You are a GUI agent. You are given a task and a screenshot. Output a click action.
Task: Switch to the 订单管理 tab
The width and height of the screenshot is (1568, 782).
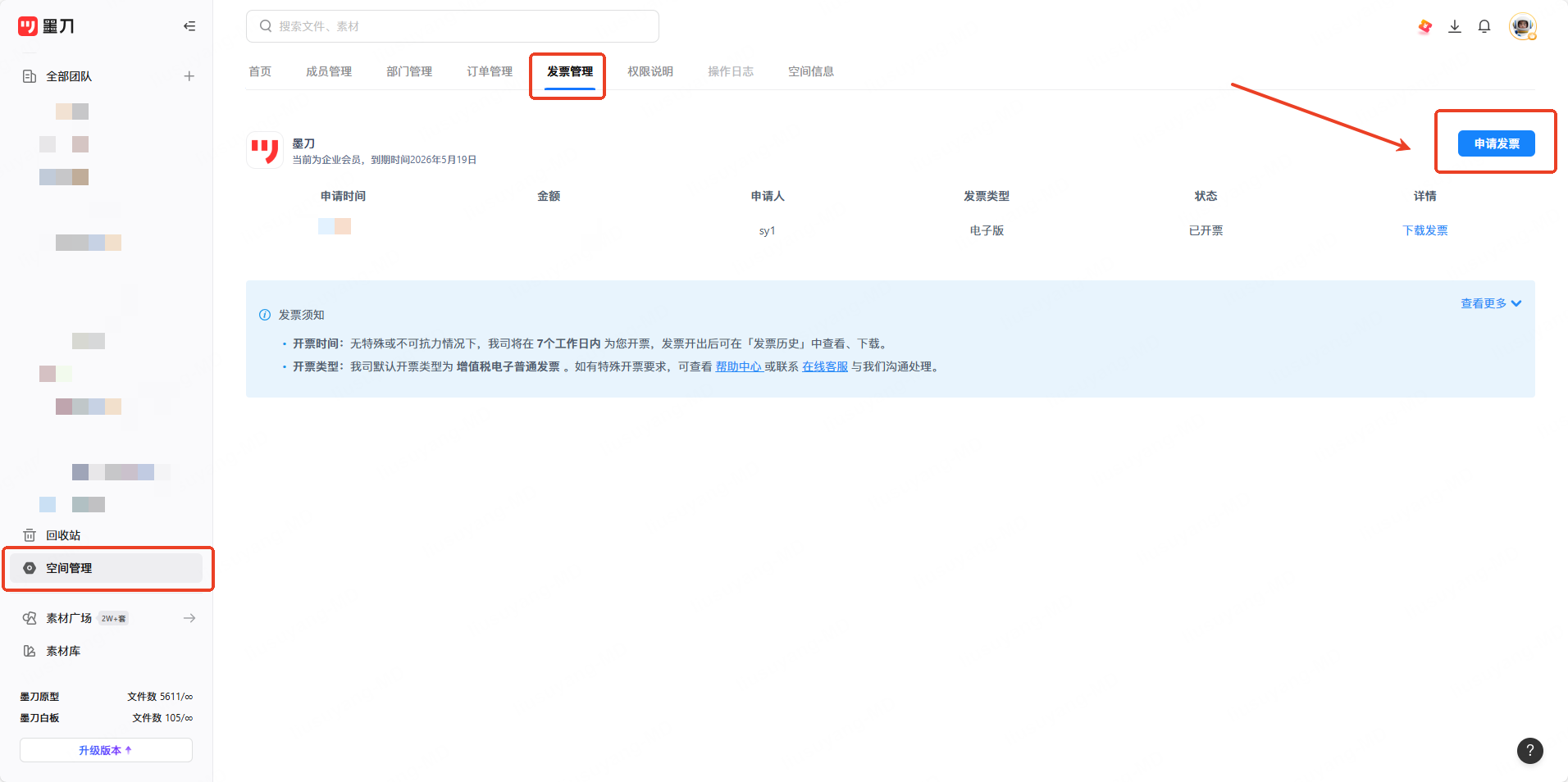pyautogui.click(x=490, y=71)
